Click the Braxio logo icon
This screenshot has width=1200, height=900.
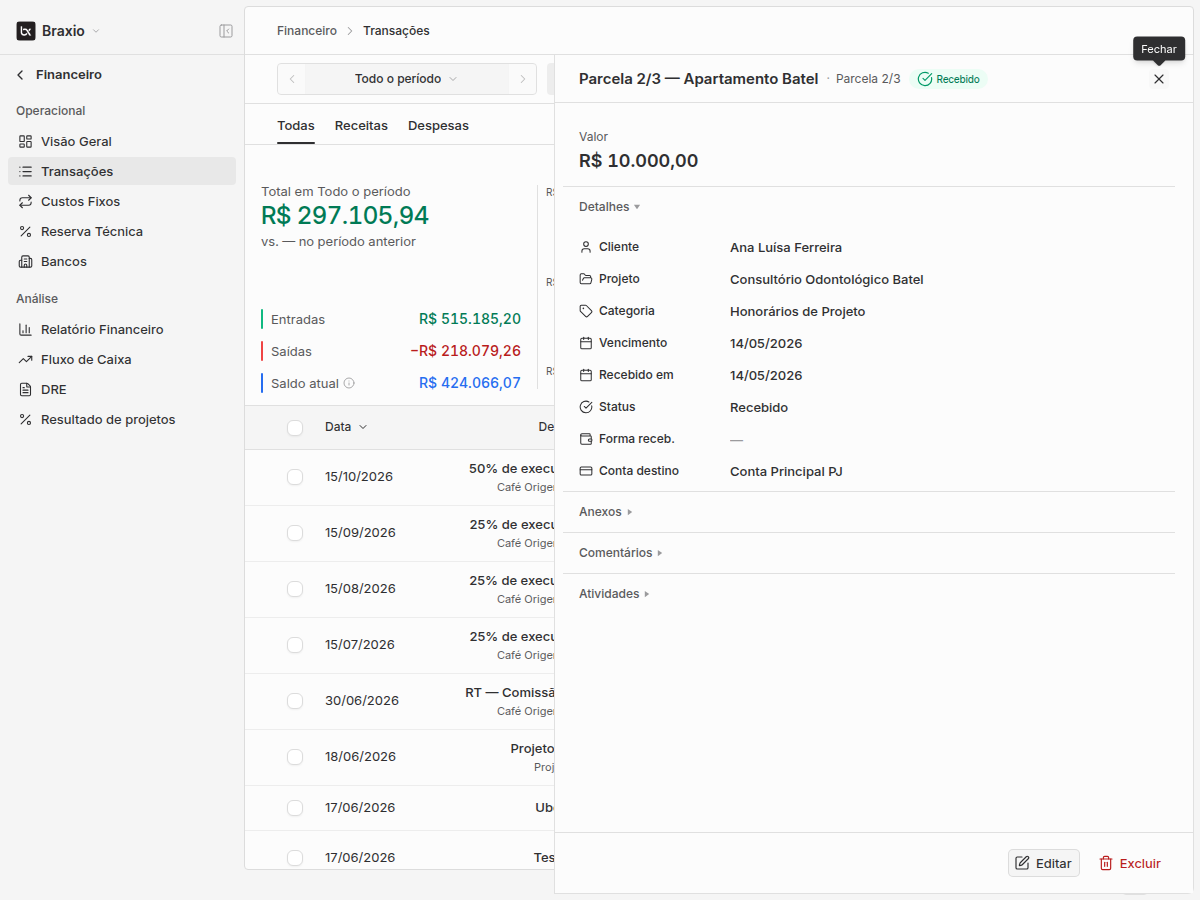[x=26, y=31]
